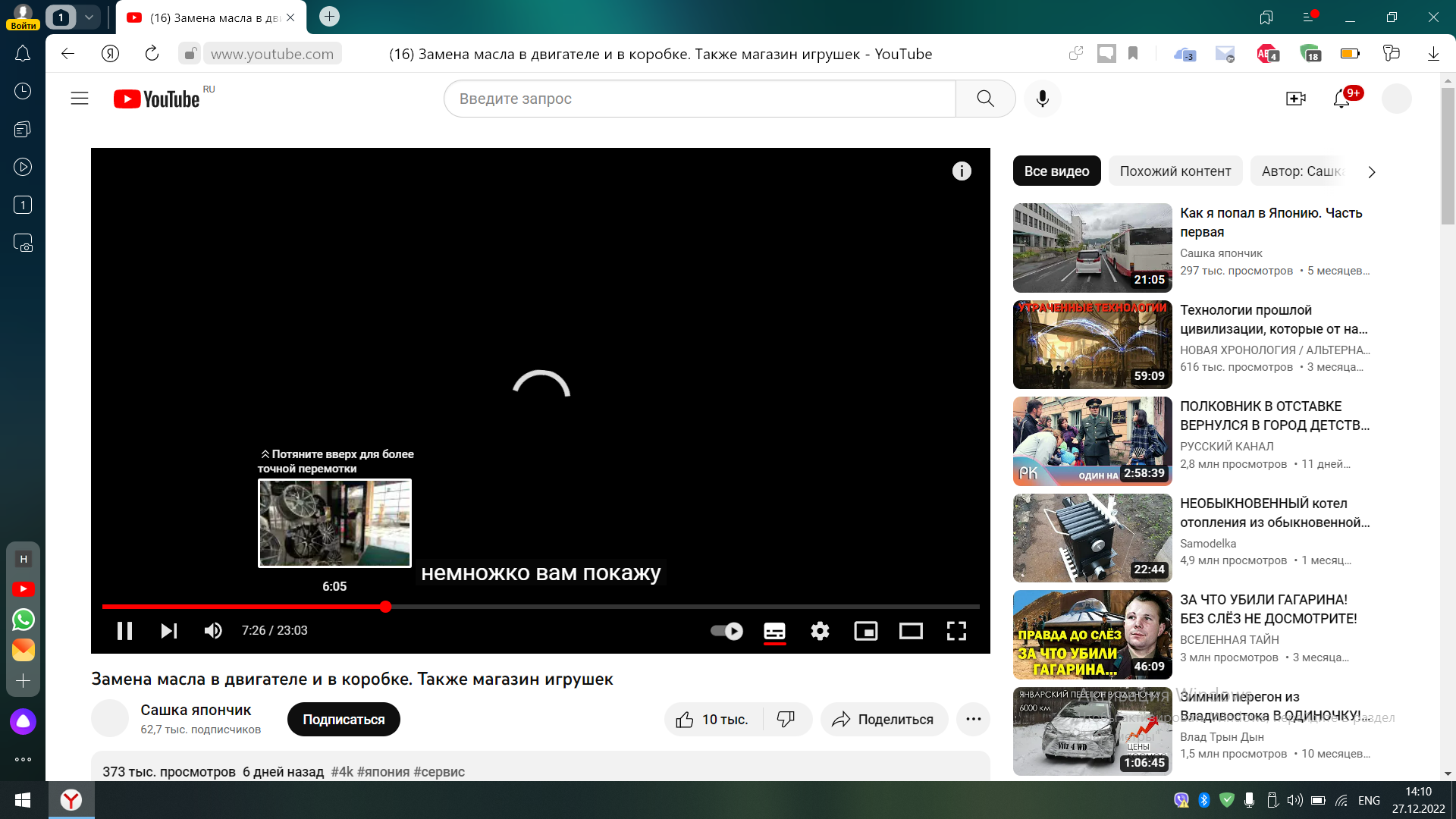Select the Автор: Сашка chip
The width and height of the screenshot is (1456, 819).
pos(1302,171)
